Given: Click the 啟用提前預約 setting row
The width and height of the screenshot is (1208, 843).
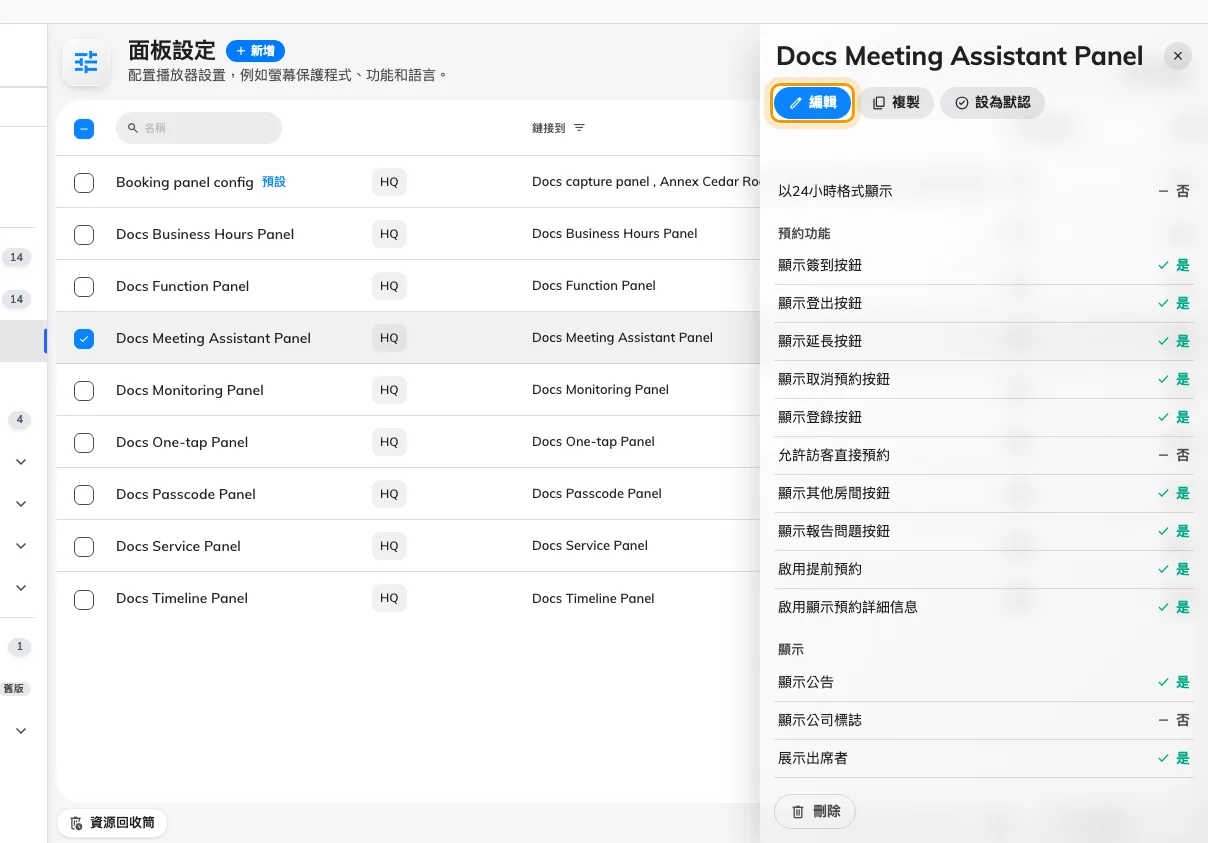Looking at the screenshot, I should click(984, 569).
